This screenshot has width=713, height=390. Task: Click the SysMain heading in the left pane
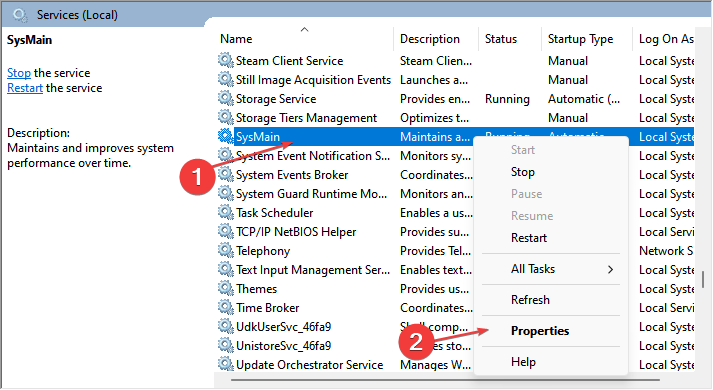point(30,40)
